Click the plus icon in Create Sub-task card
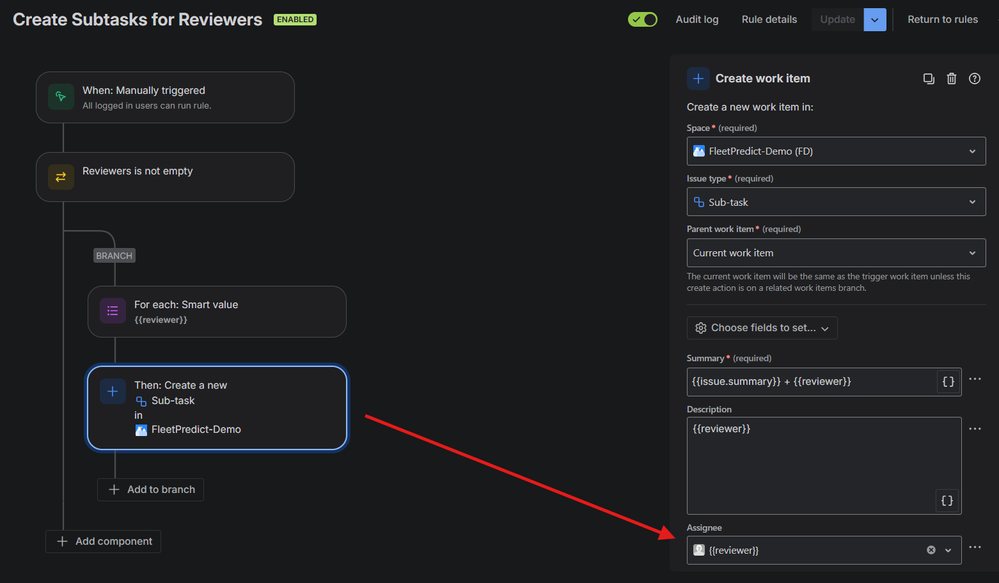999x583 pixels. (x=113, y=392)
